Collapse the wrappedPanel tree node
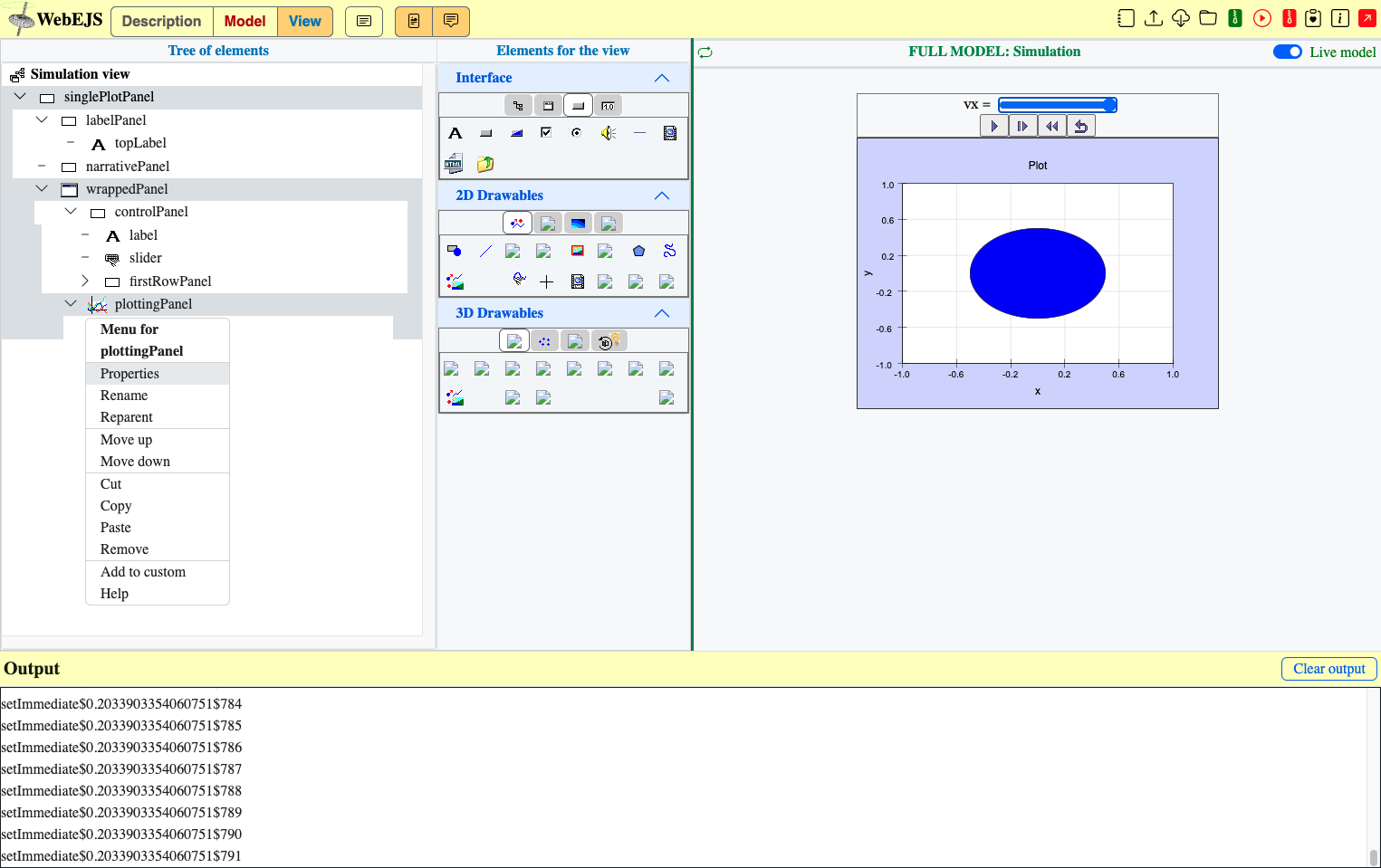The height and width of the screenshot is (868, 1381). [x=42, y=188]
